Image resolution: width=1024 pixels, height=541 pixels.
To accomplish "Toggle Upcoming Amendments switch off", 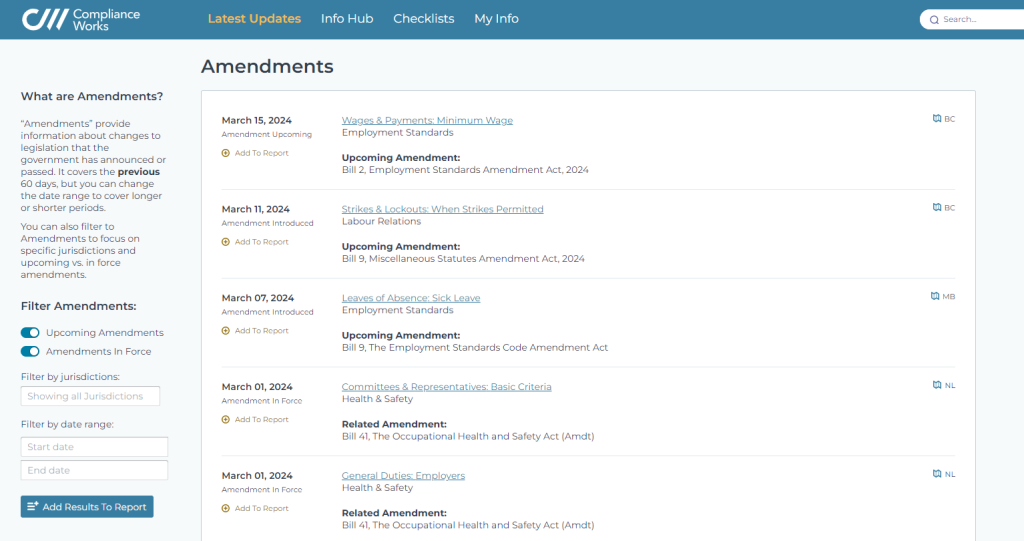I will pos(30,333).
